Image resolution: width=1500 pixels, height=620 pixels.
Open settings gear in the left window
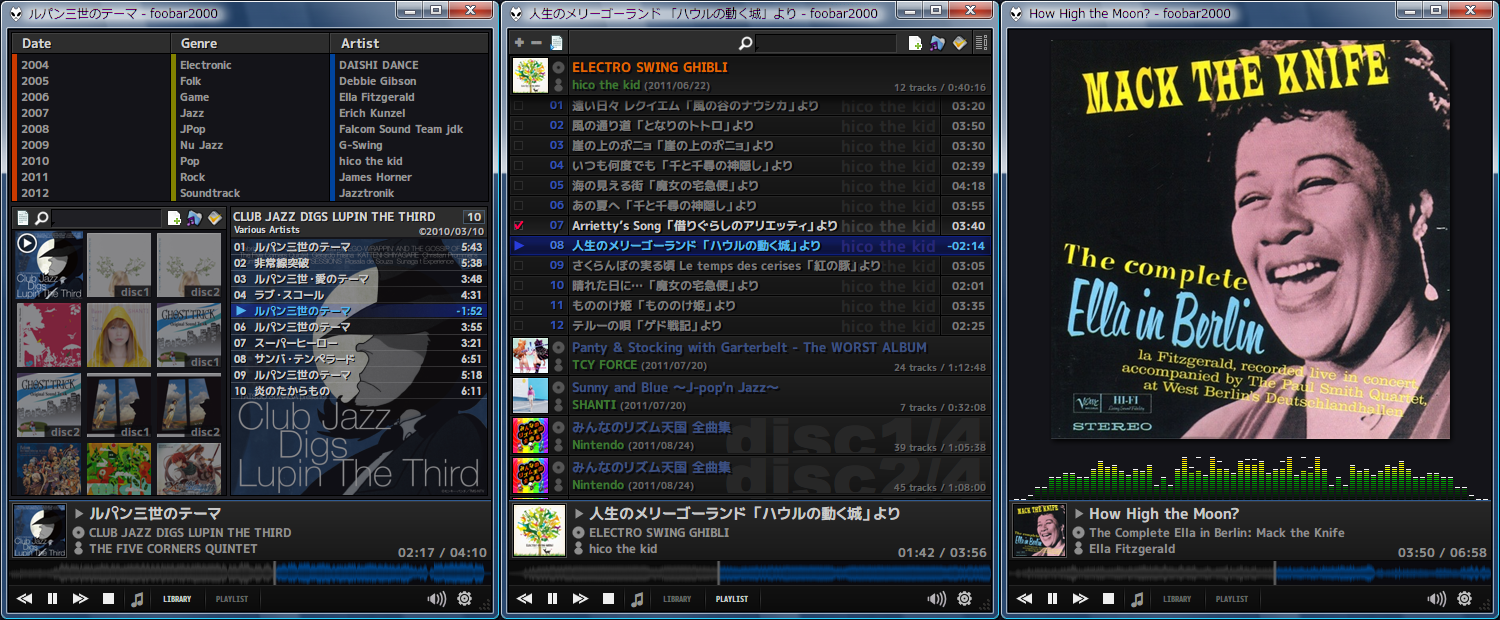464,599
